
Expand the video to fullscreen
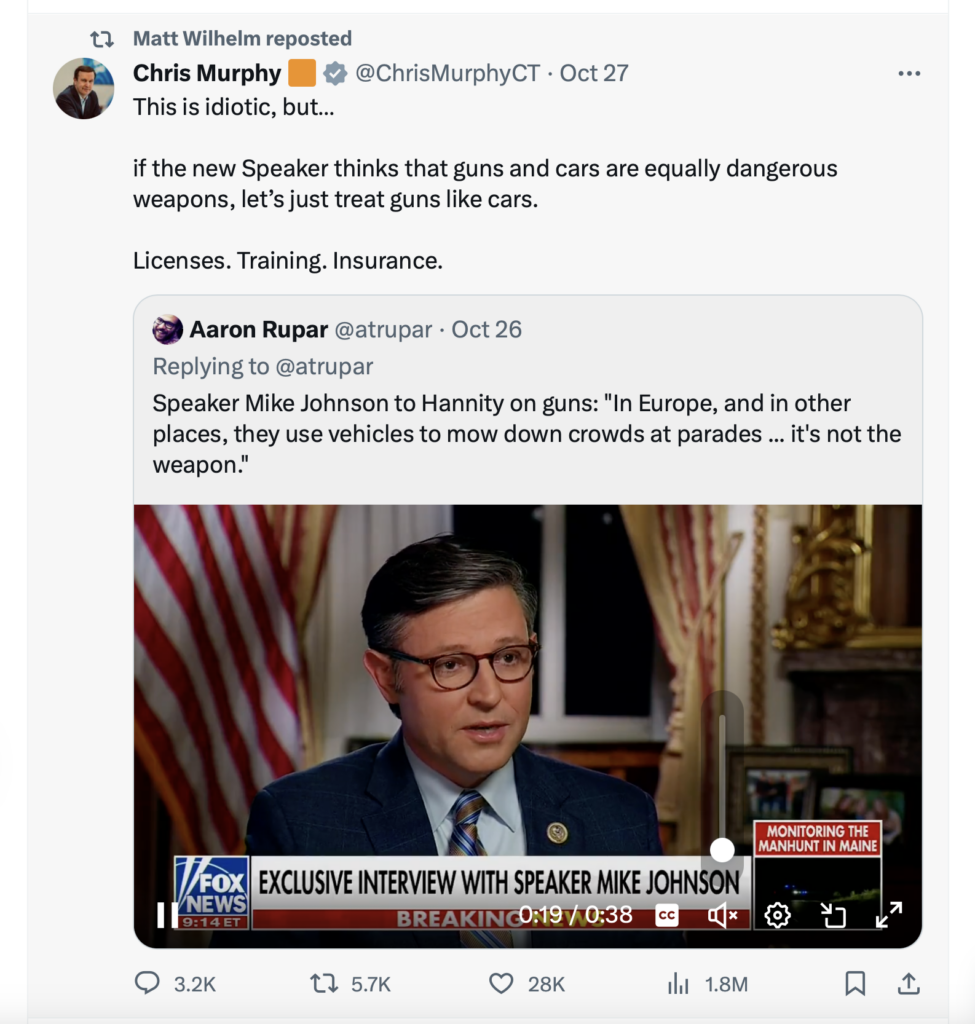(889, 914)
